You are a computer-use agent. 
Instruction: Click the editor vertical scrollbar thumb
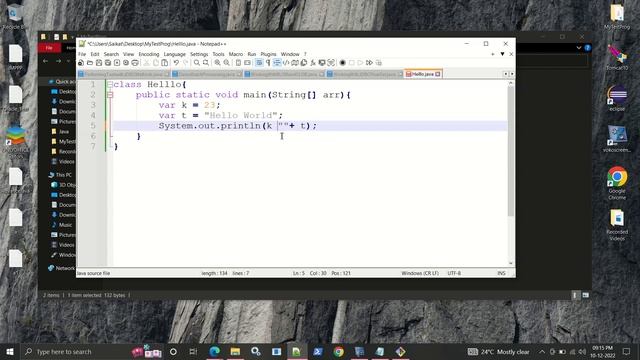pos(511,151)
